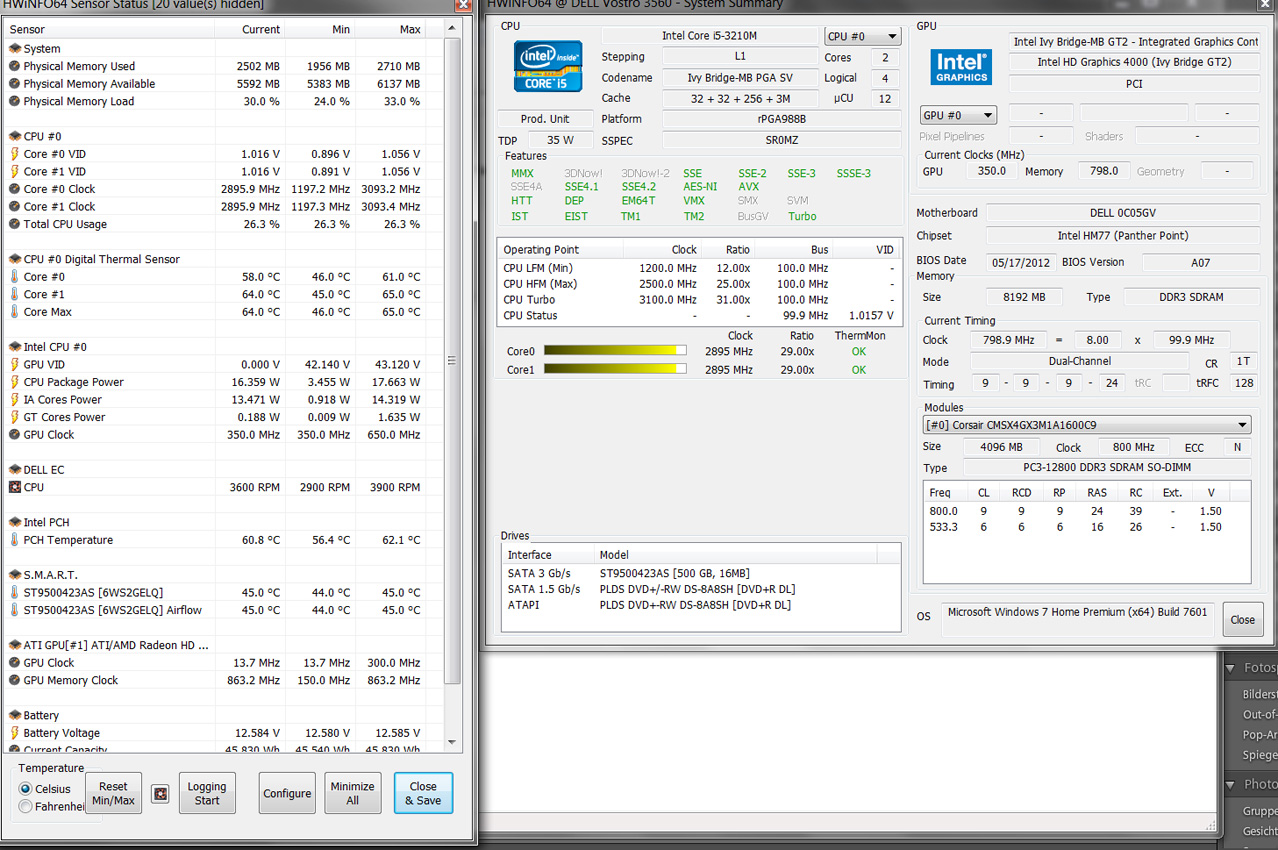Viewport: 1278px width, 850px height.
Task: Click the System sensor group icon
Action: 14,48
